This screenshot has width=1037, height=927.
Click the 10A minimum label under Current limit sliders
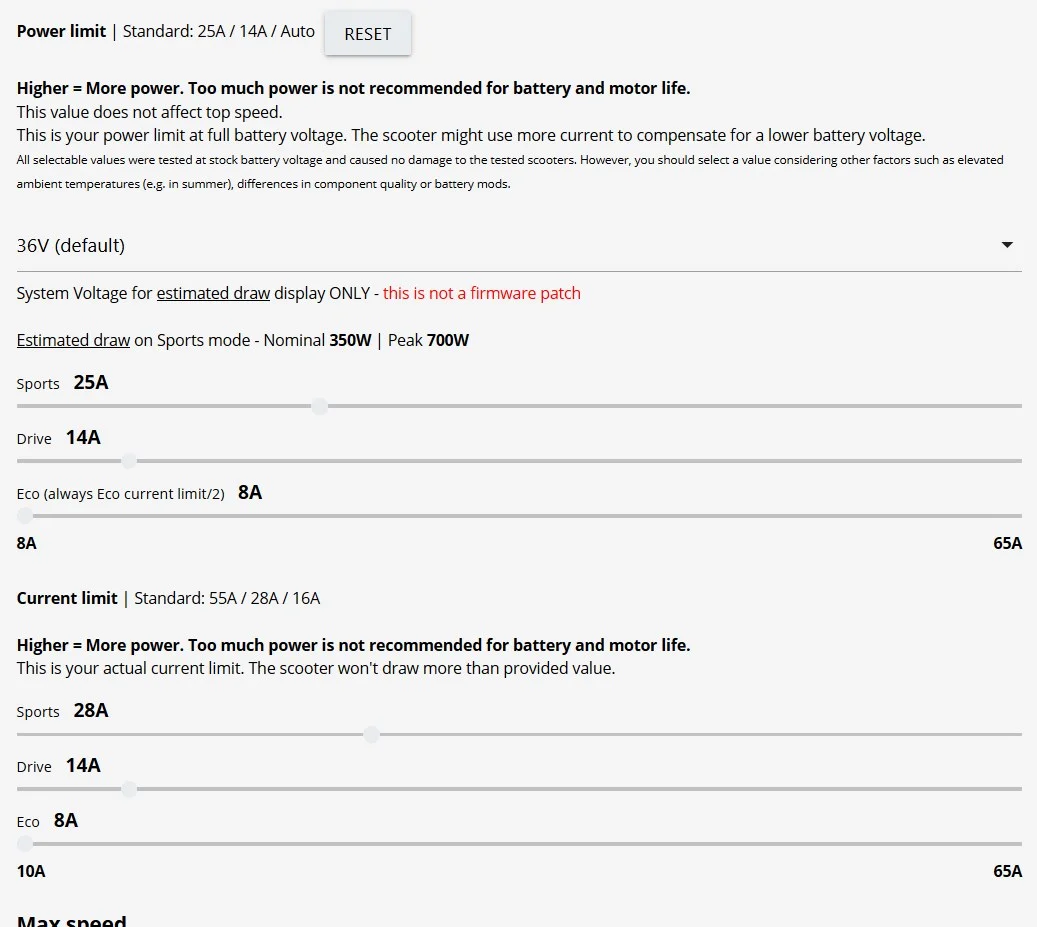click(31, 871)
